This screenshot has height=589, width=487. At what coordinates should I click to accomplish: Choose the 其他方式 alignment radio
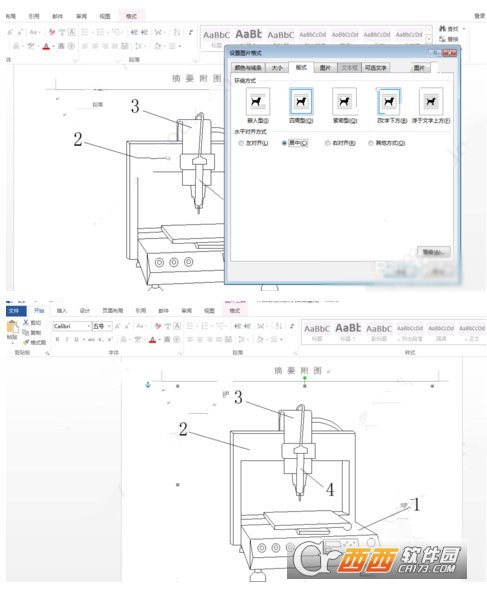click(371, 143)
